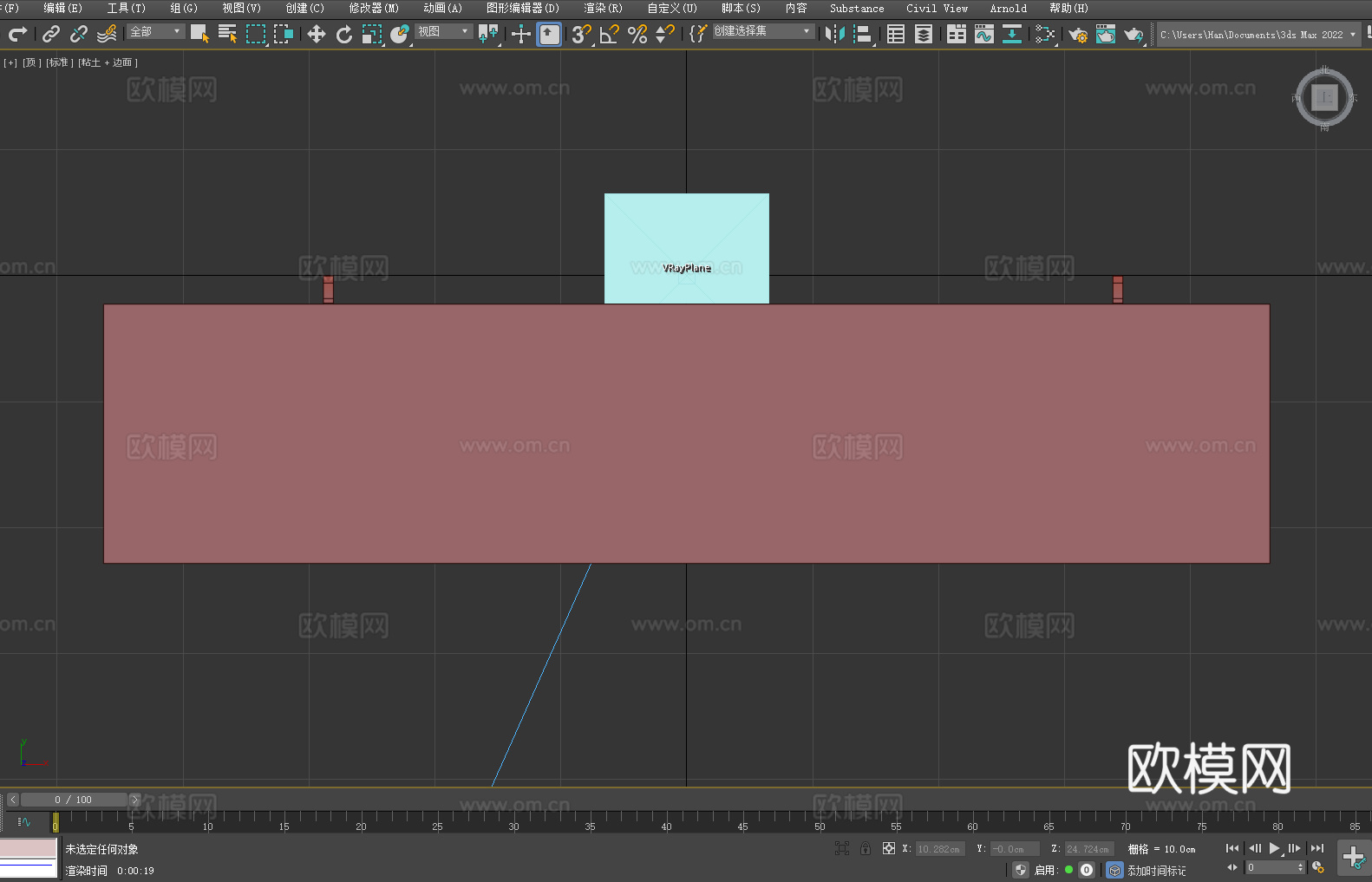
Task: Open the 编辑(E) menu
Action: (x=63, y=8)
